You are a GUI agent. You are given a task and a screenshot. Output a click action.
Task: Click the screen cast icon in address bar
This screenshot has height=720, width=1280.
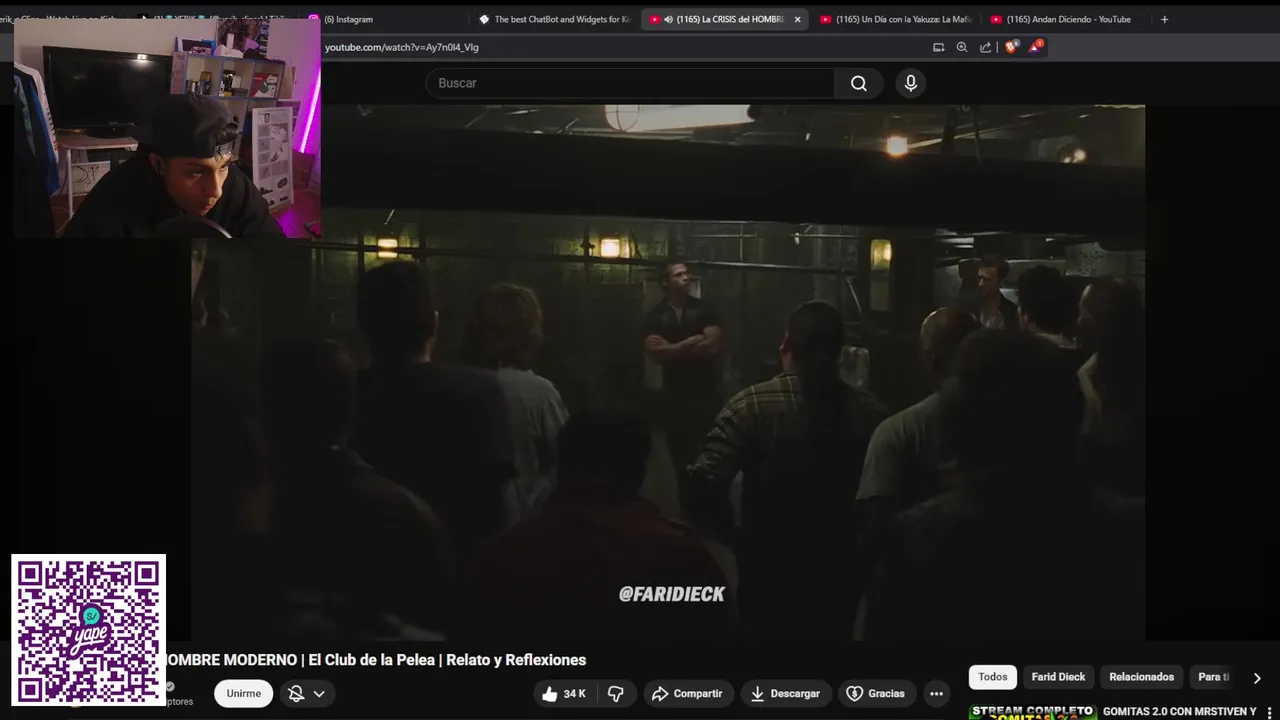(938, 47)
